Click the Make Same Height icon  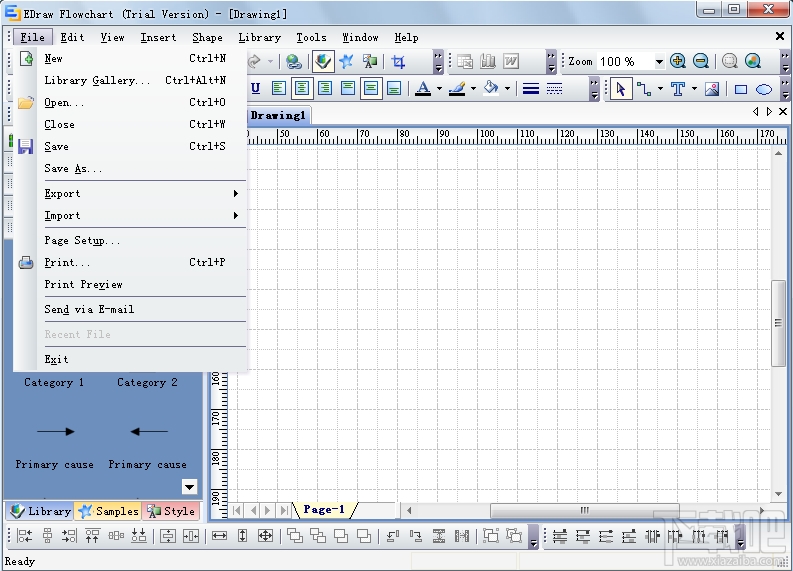[242, 536]
